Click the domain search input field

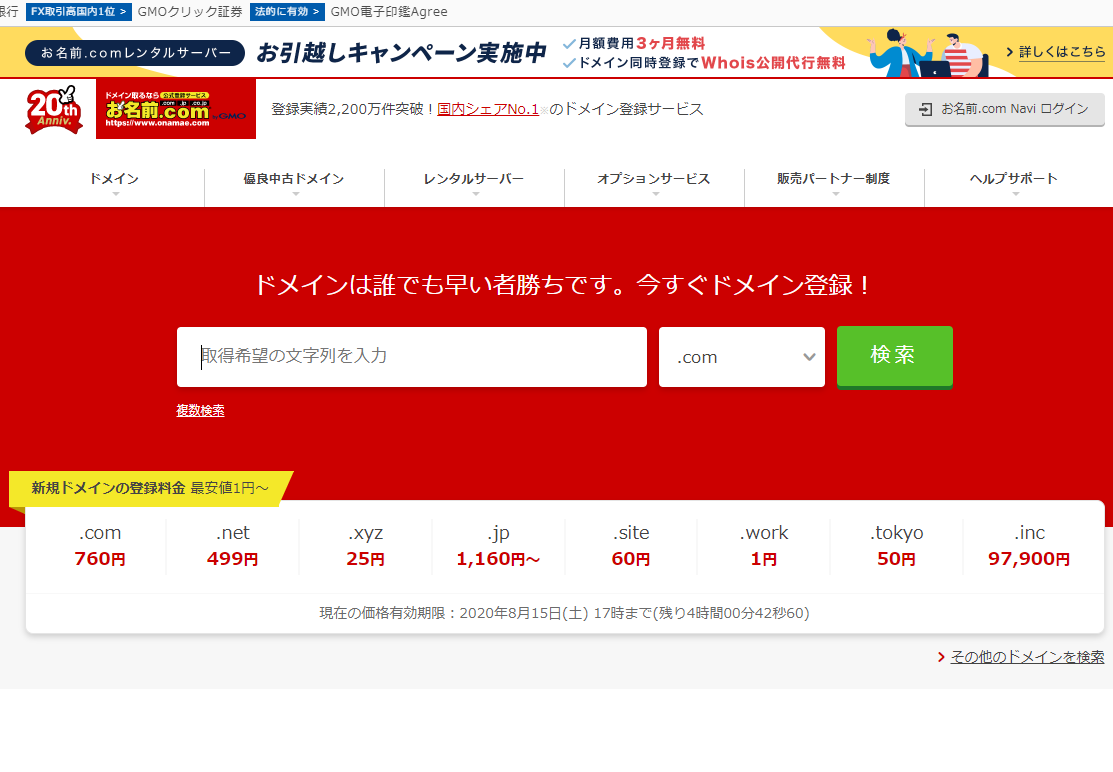point(412,357)
